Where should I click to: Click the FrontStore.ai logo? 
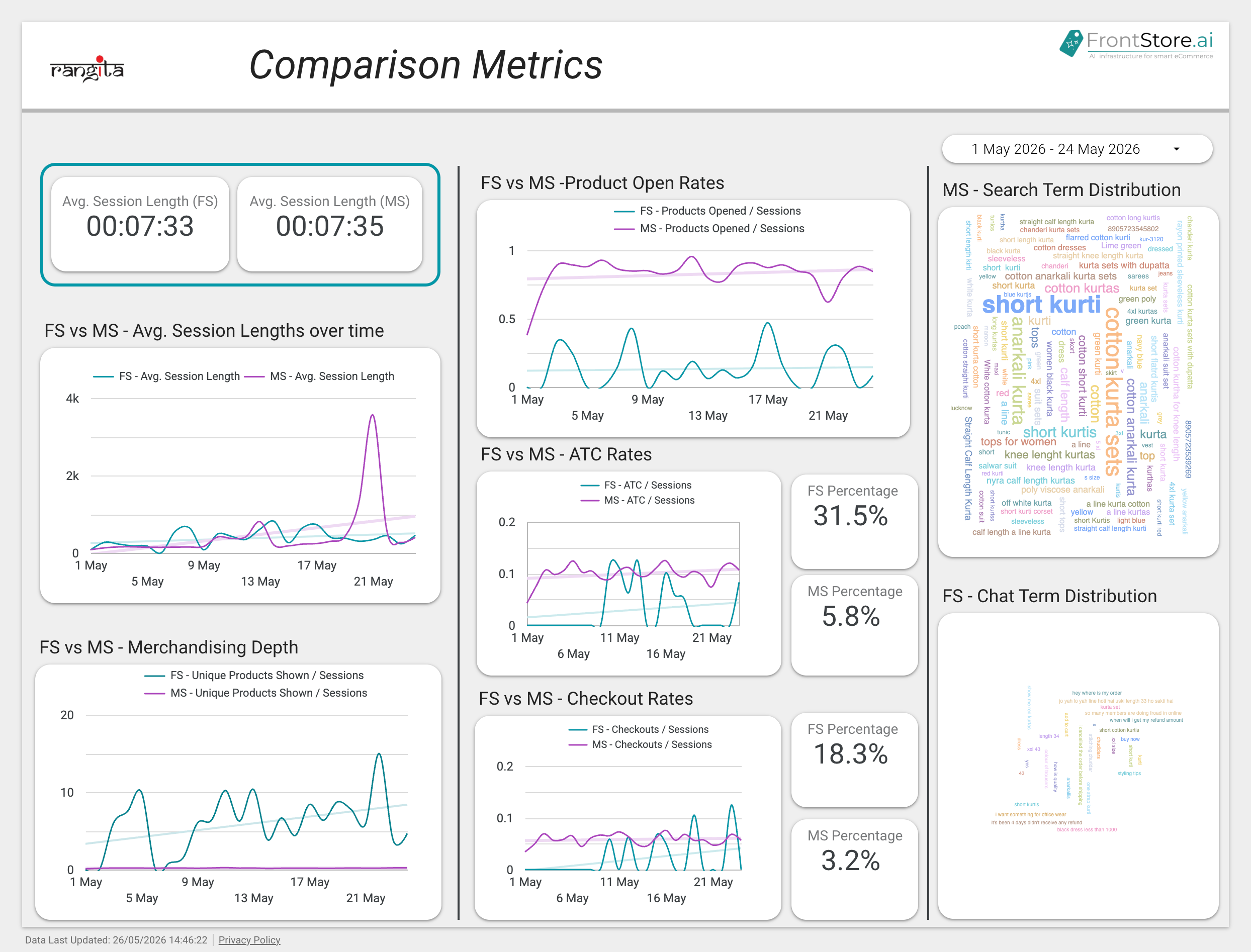[1136, 44]
